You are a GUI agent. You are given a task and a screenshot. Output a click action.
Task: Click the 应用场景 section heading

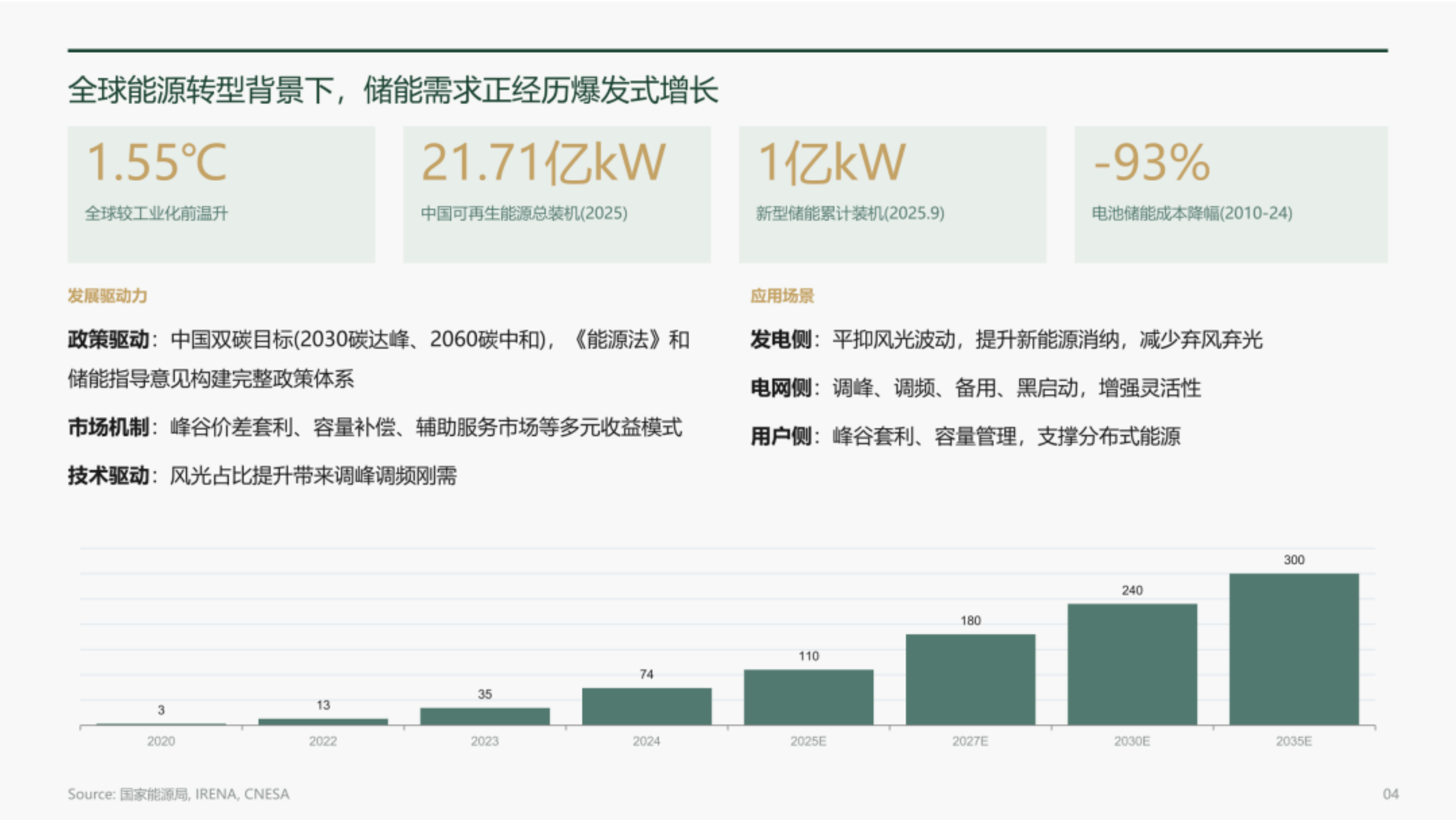782,296
